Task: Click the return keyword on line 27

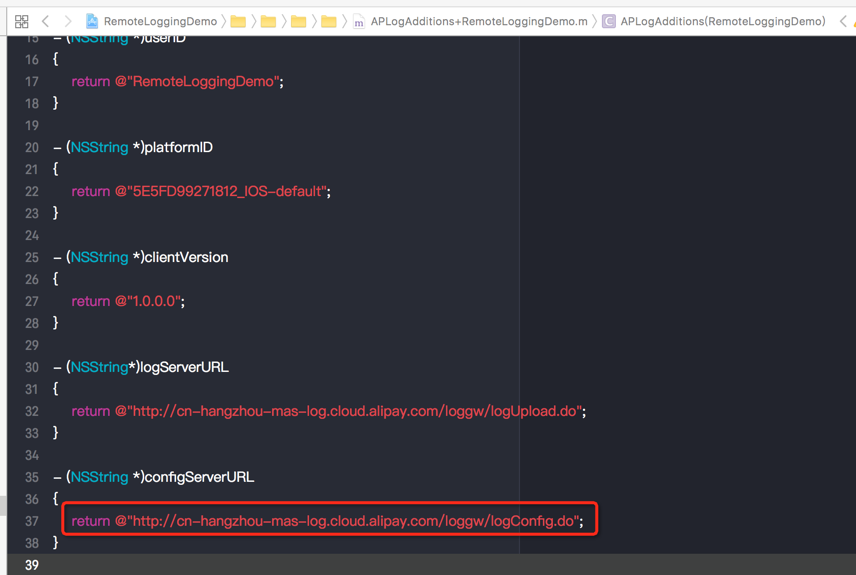Action: tap(91, 301)
